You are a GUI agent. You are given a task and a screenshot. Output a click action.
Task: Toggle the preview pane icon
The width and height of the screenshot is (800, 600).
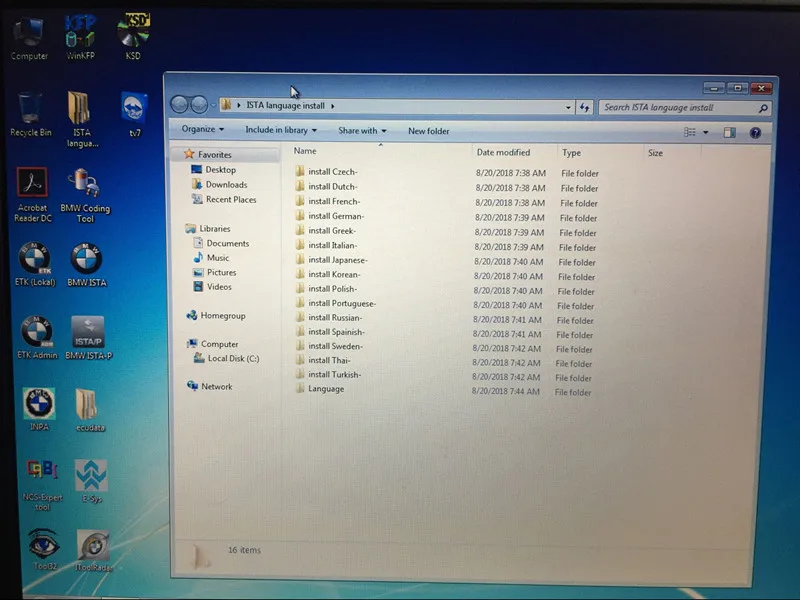pos(730,133)
